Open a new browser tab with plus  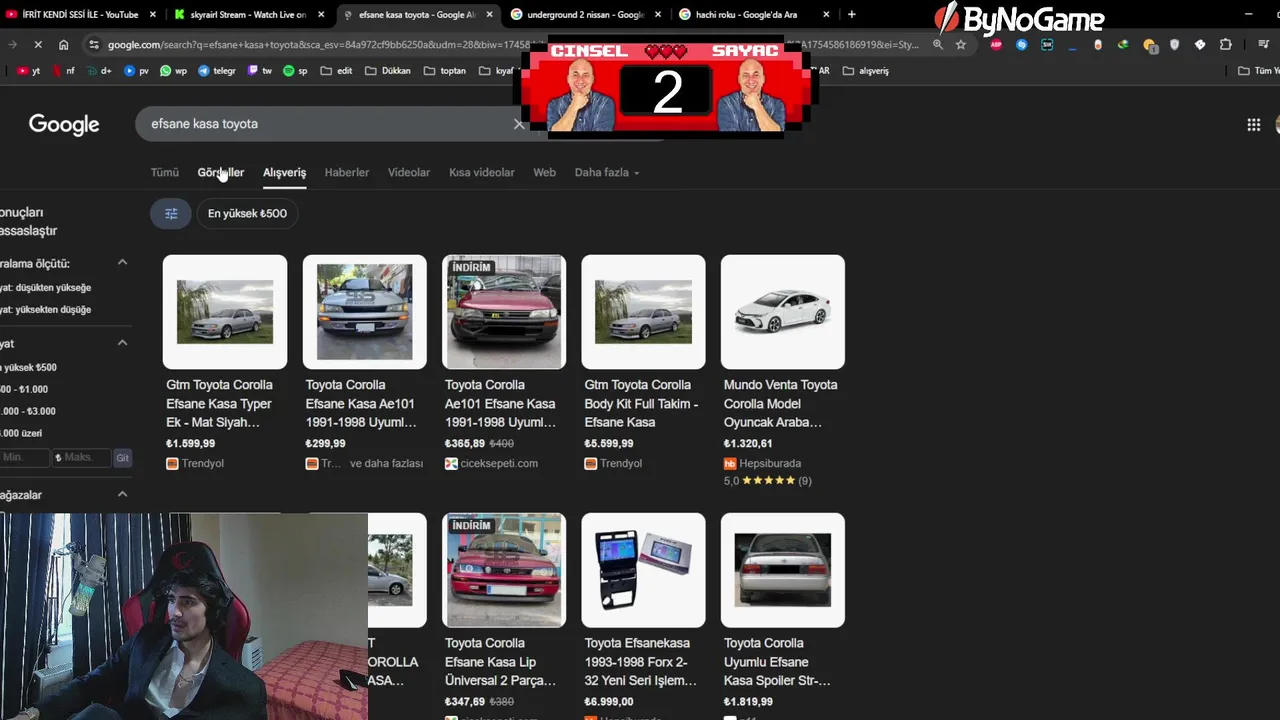[x=851, y=15]
